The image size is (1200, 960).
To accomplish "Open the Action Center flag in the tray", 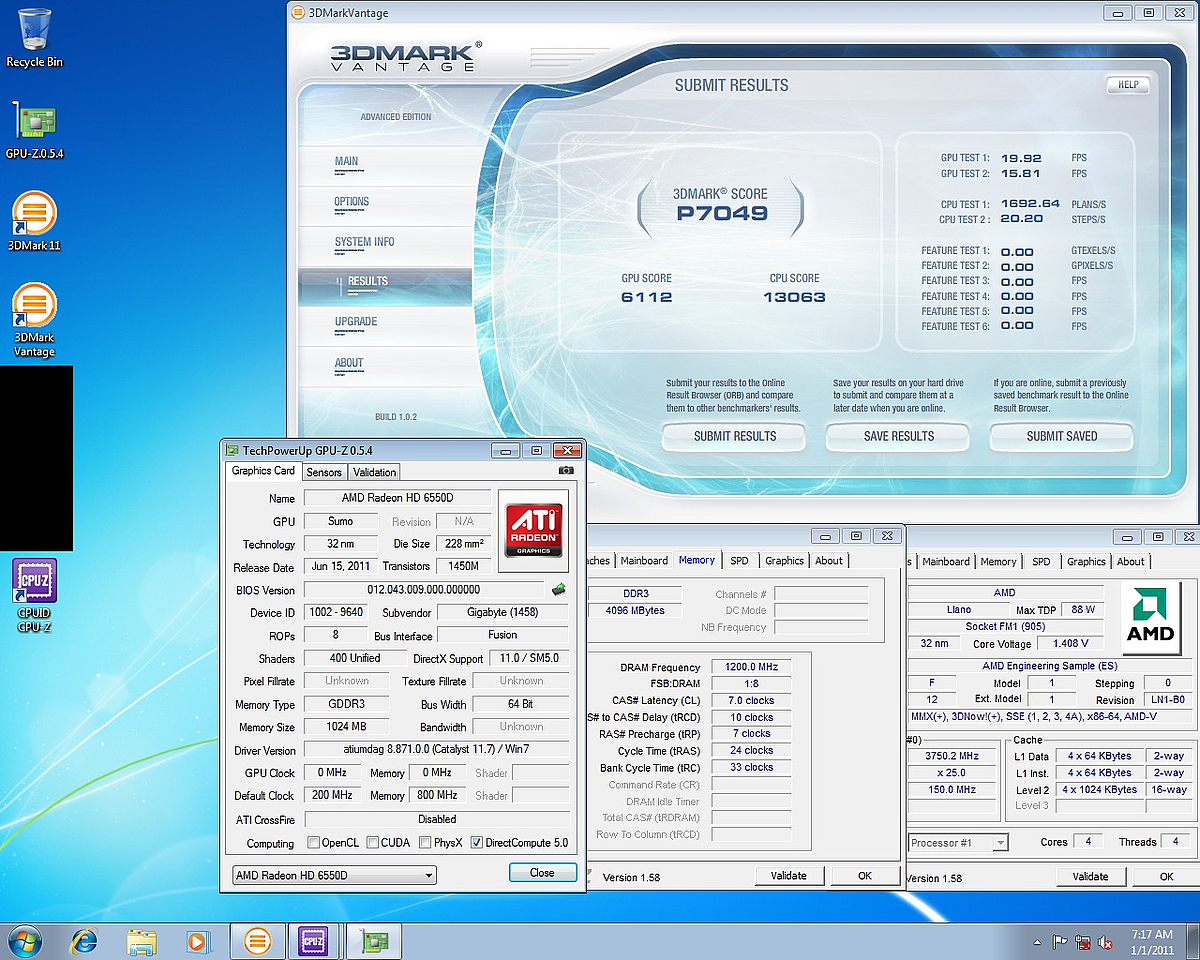I will [x=1061, y=942].
